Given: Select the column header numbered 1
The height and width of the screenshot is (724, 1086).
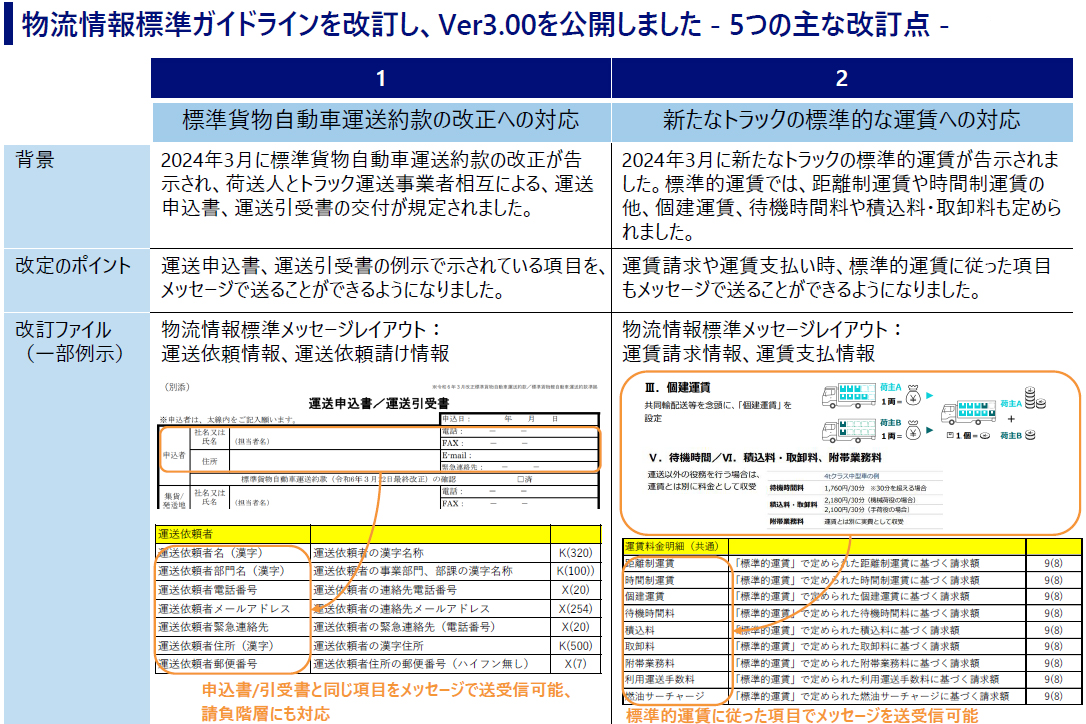Looking at the screenshot, I should [381, 78].
